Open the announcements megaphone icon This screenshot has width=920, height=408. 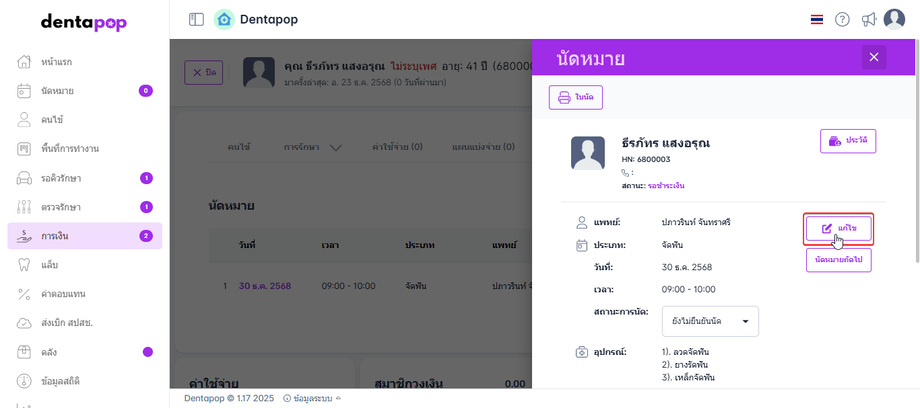pyautogui.click(x=868, y=19)
